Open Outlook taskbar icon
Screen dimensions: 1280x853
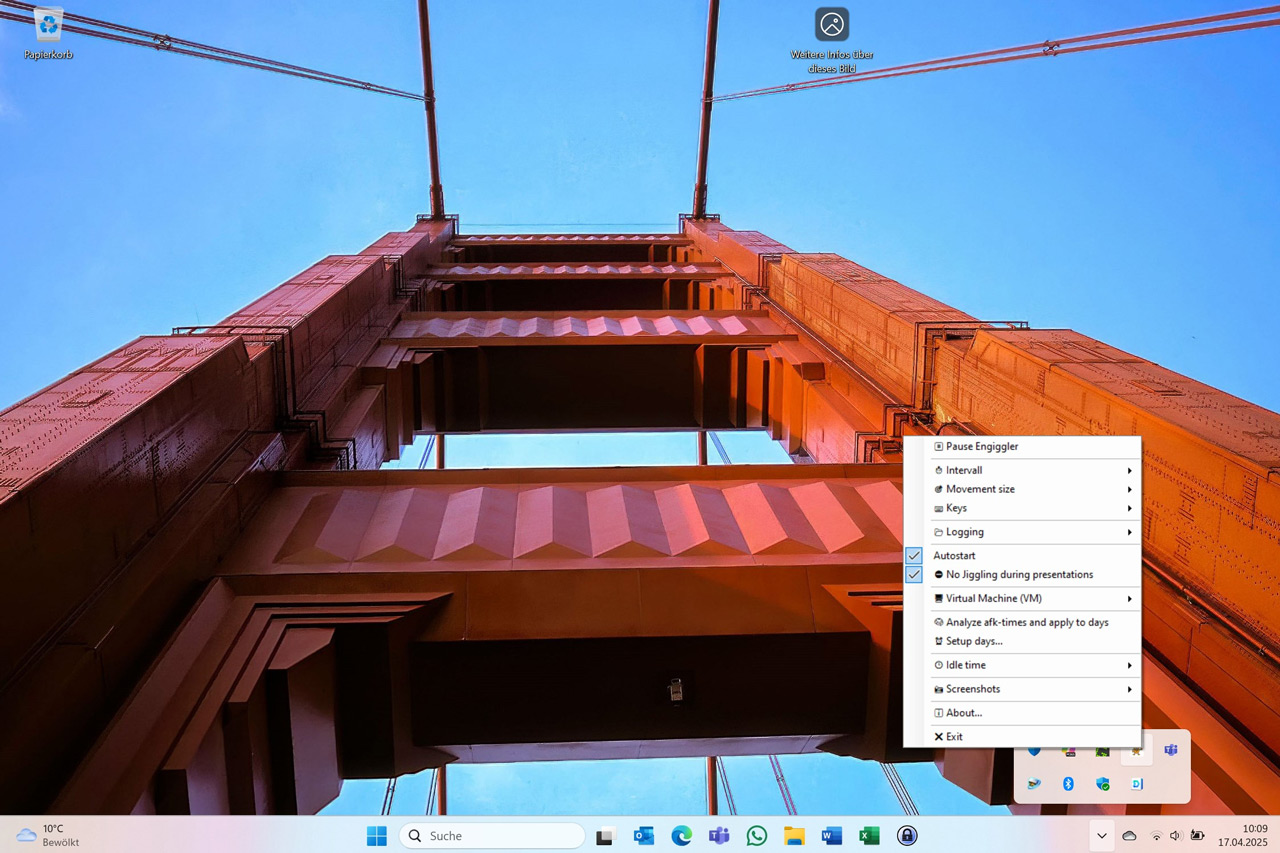coord(644,836)
